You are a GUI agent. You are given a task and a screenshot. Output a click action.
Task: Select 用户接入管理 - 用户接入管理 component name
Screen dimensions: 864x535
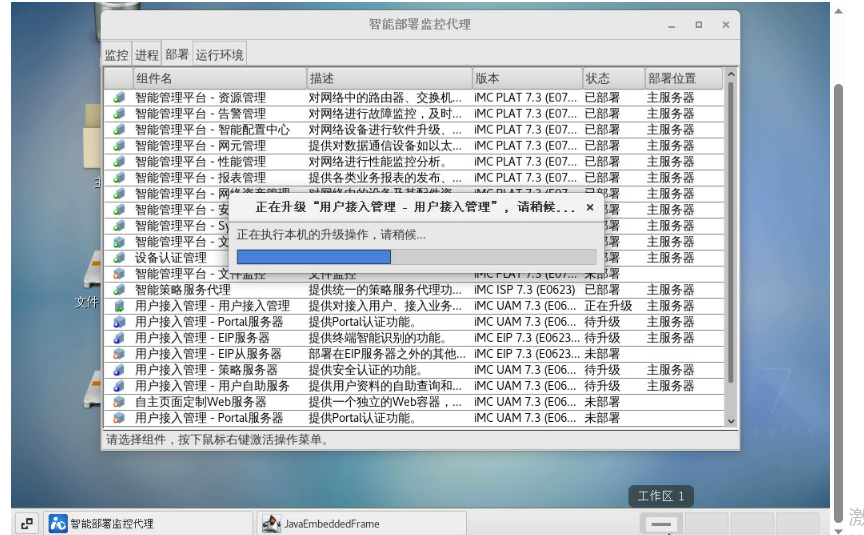click(x=212, y=305)
